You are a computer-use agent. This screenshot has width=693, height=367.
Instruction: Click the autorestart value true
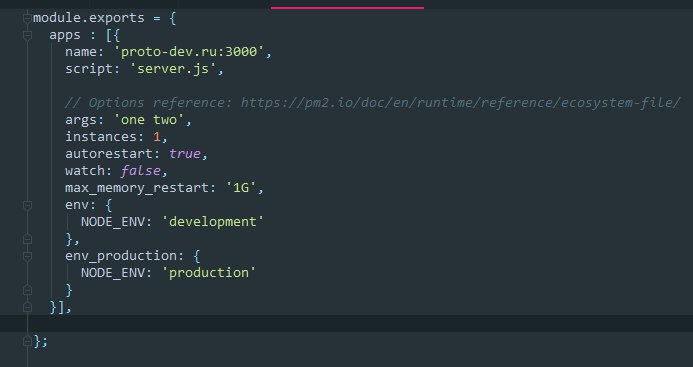tap(185, 154)
